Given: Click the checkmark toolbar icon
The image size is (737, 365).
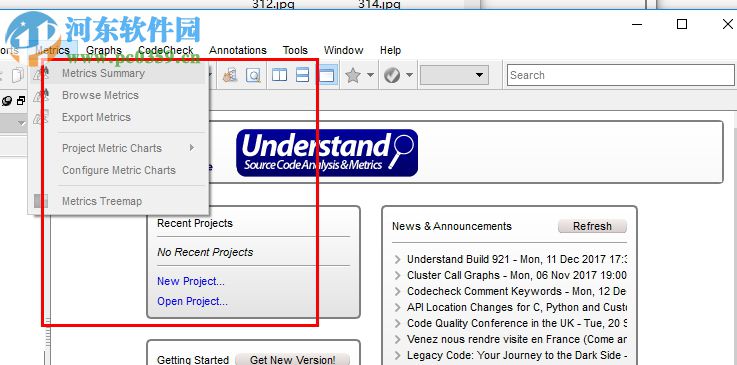Looking at the screenshot, I should click(x=392, y=75).
